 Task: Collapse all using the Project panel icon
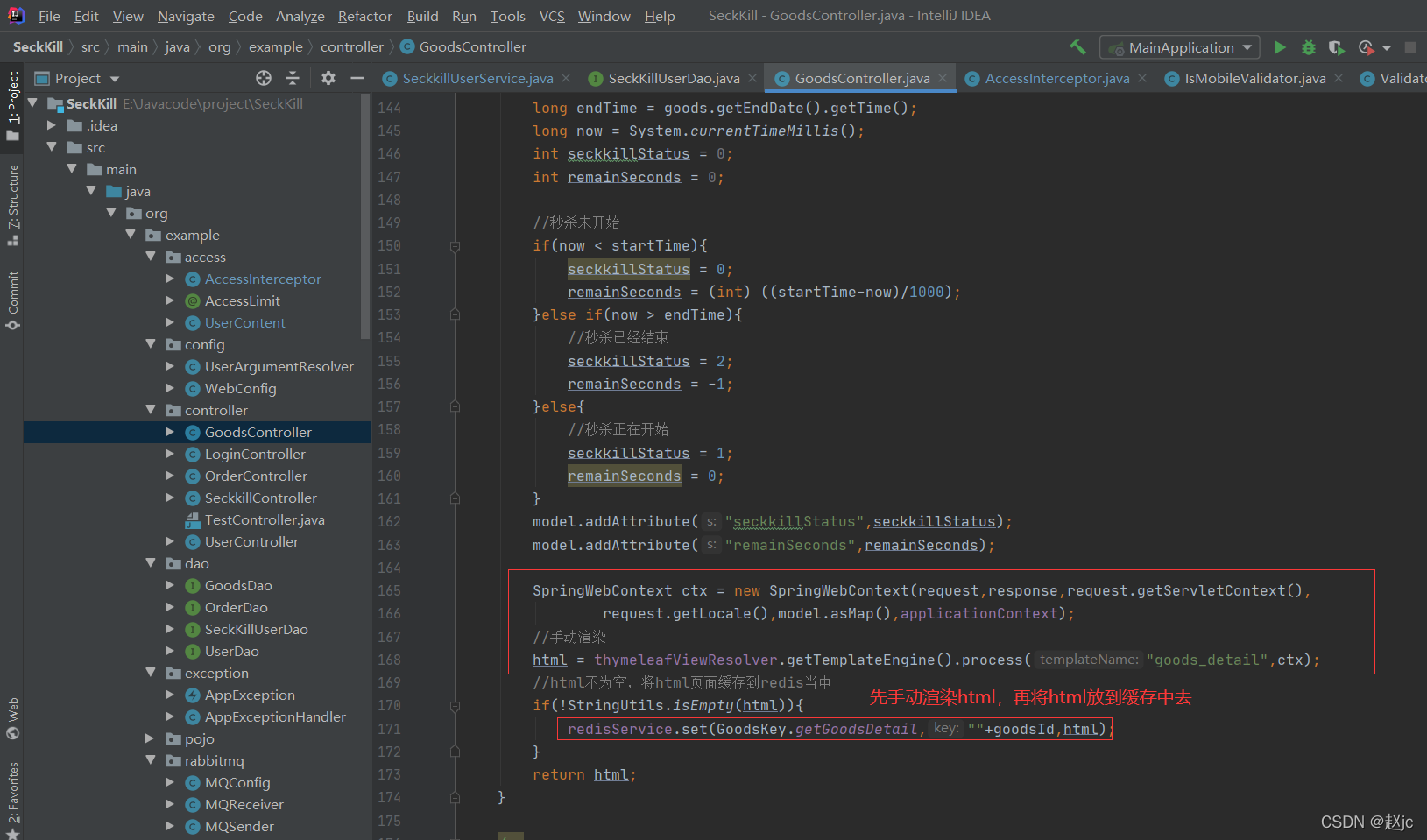293,78
